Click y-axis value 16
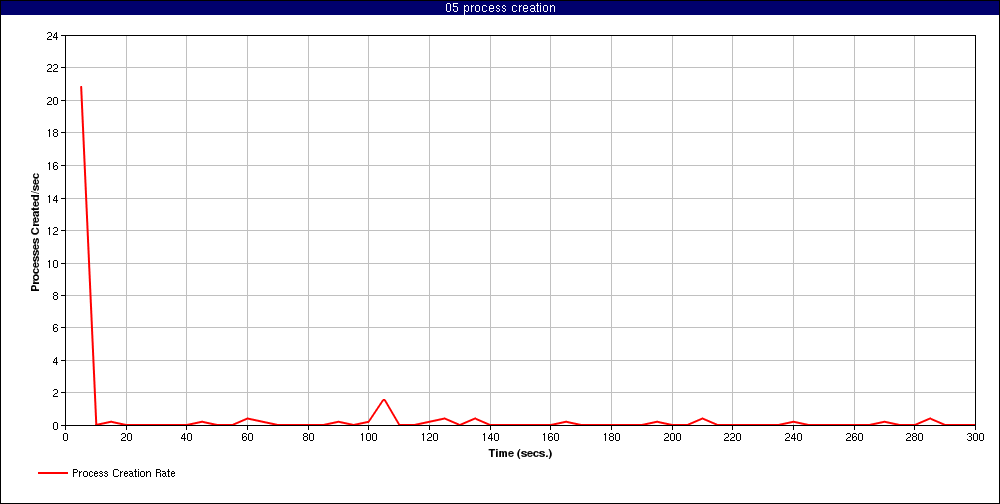The width and height of the screenshot is (1000, 504). point(52,166)
